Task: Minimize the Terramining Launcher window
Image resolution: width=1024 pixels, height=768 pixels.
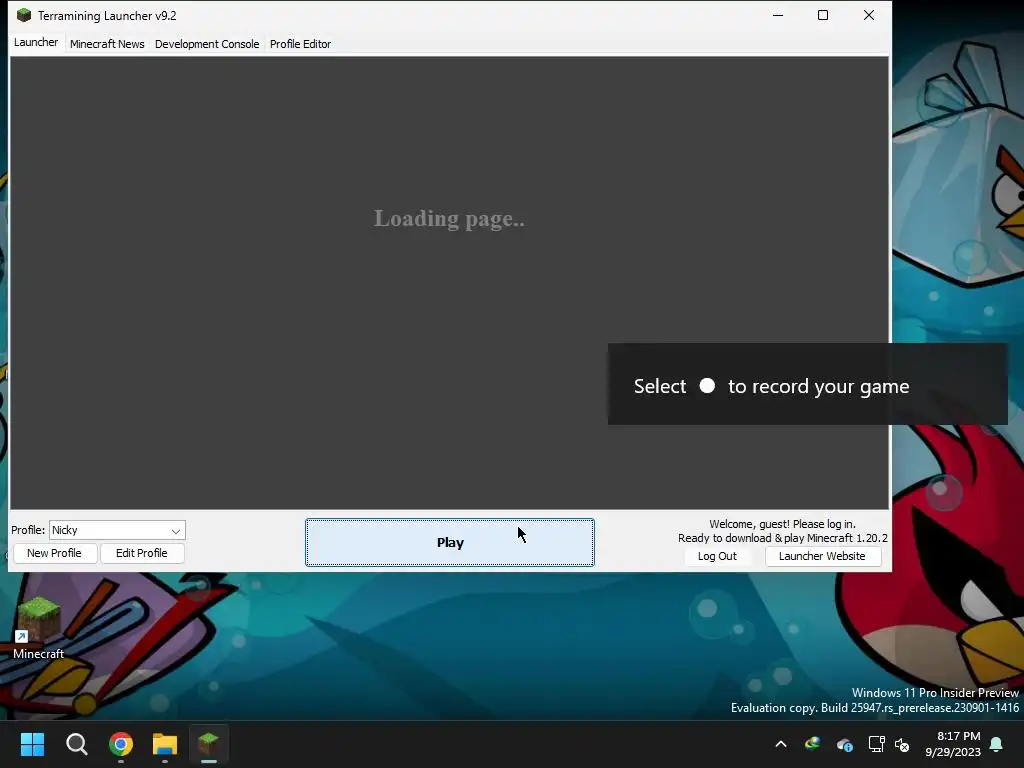Action: tap(778, 15)
